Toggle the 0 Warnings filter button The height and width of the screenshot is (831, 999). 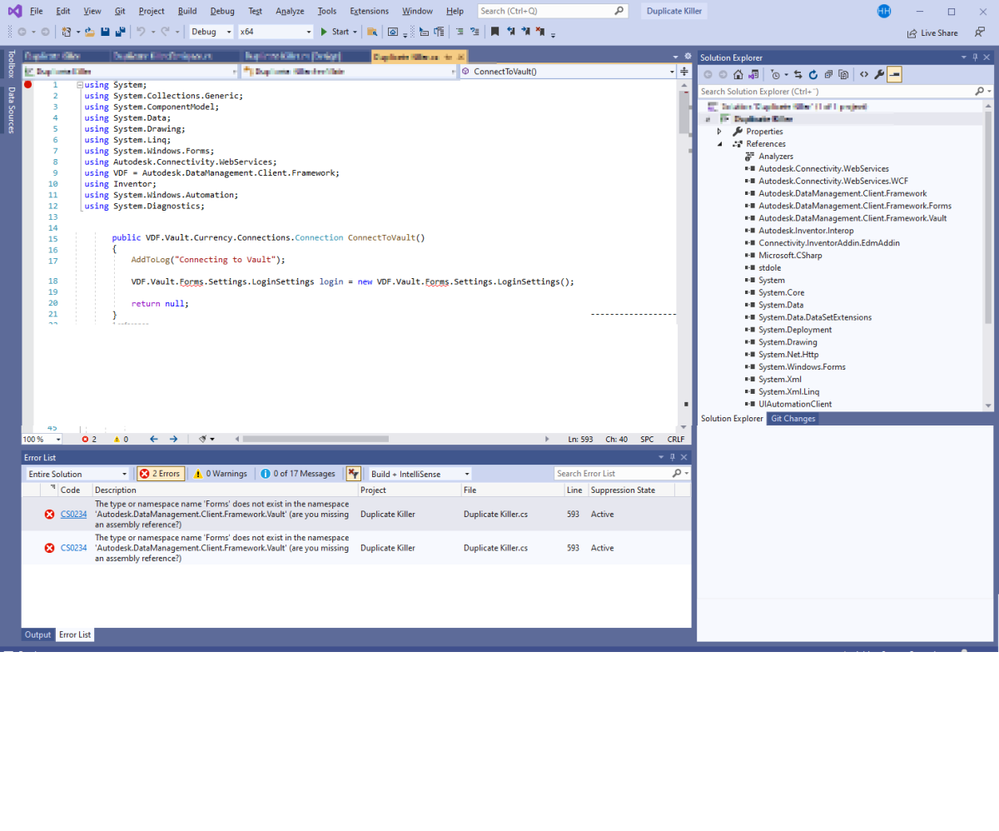220,473
